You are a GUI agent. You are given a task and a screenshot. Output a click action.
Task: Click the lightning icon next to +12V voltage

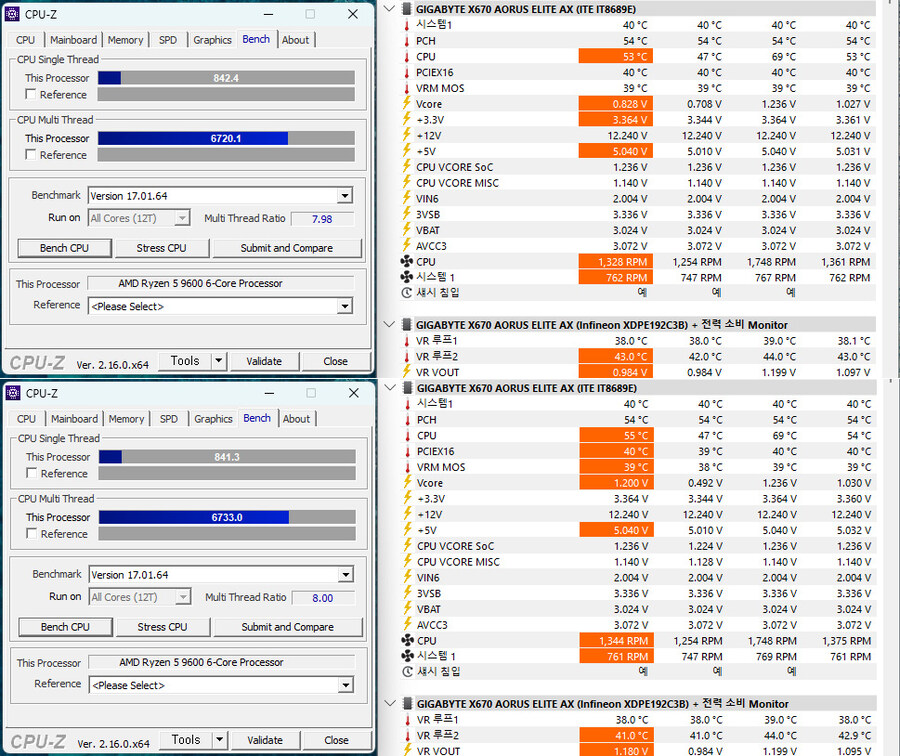point(405,135)
